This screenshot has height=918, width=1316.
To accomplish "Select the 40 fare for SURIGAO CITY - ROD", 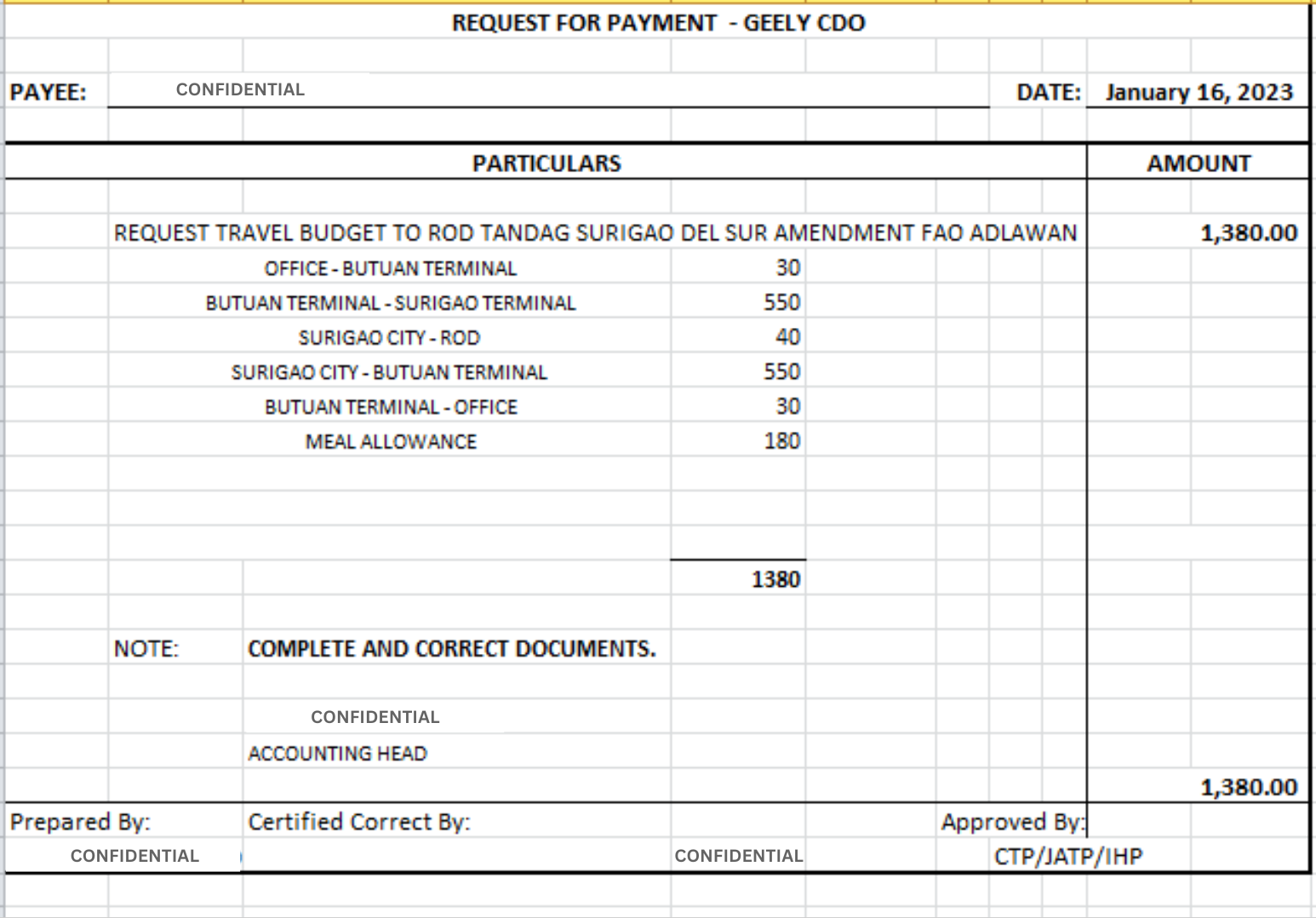I will pos(788,337).
